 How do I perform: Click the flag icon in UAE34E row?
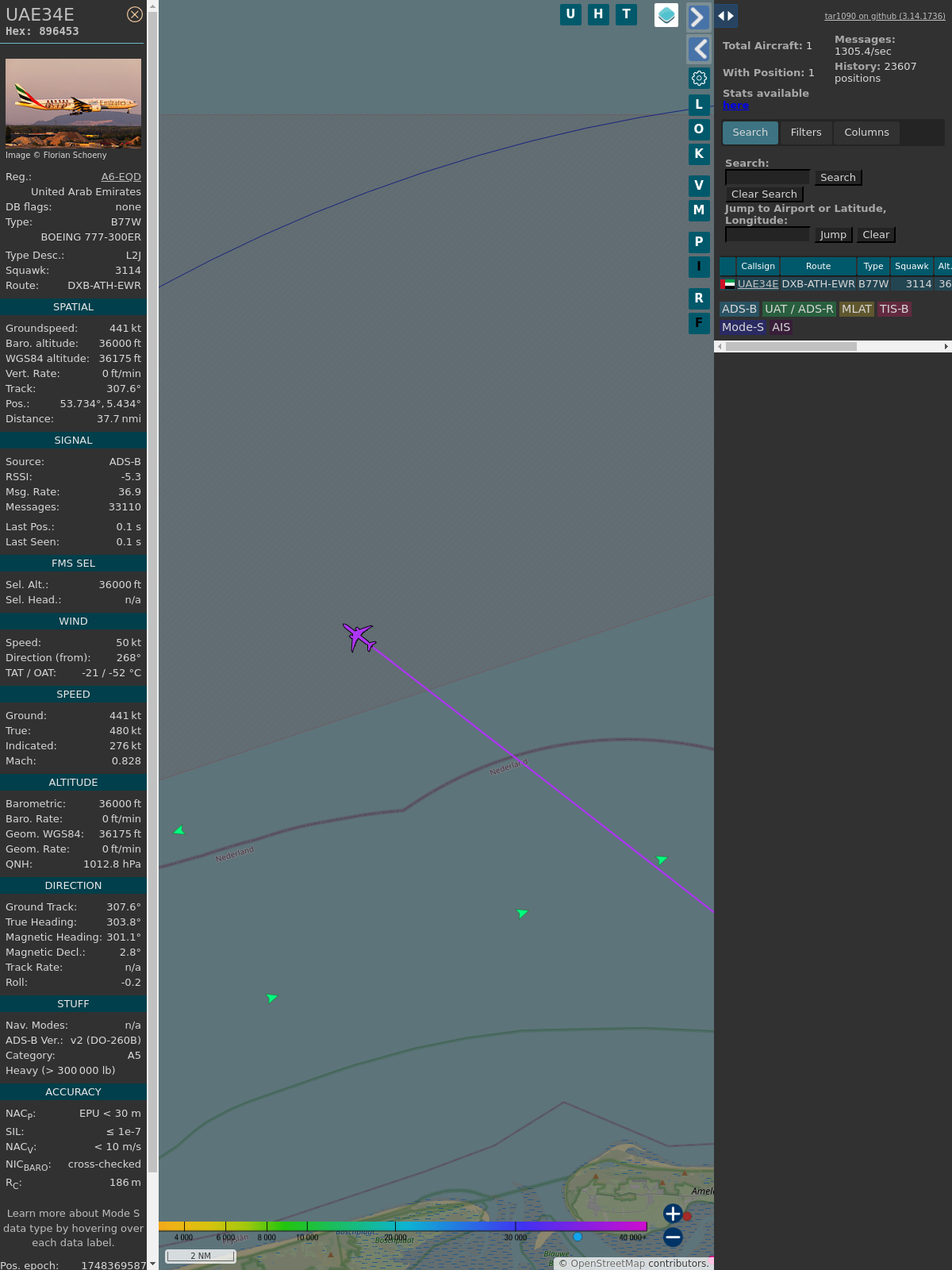pyautogui.click(x=727, y=284)
